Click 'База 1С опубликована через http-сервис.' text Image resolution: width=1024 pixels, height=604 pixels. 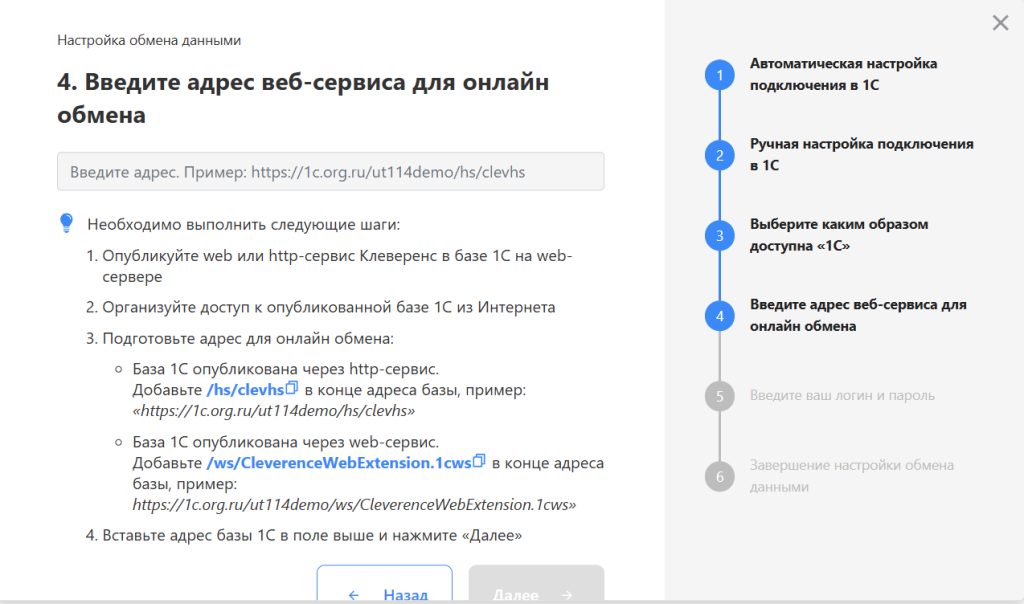coord(285,369)
